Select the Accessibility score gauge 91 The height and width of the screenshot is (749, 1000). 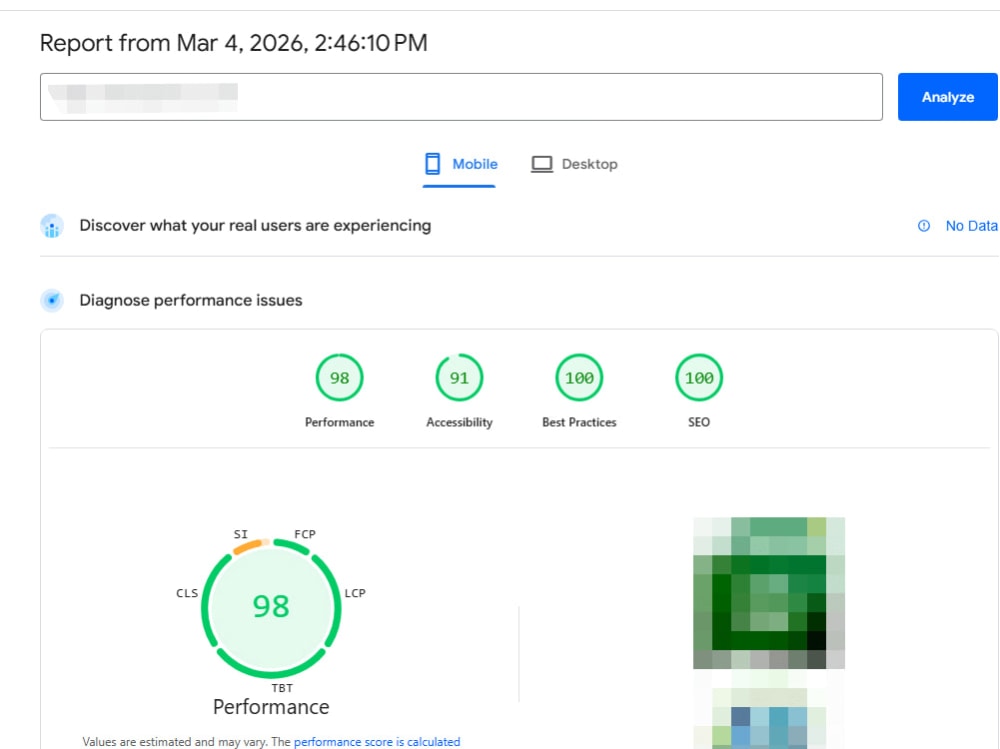[x=459, y=378]
